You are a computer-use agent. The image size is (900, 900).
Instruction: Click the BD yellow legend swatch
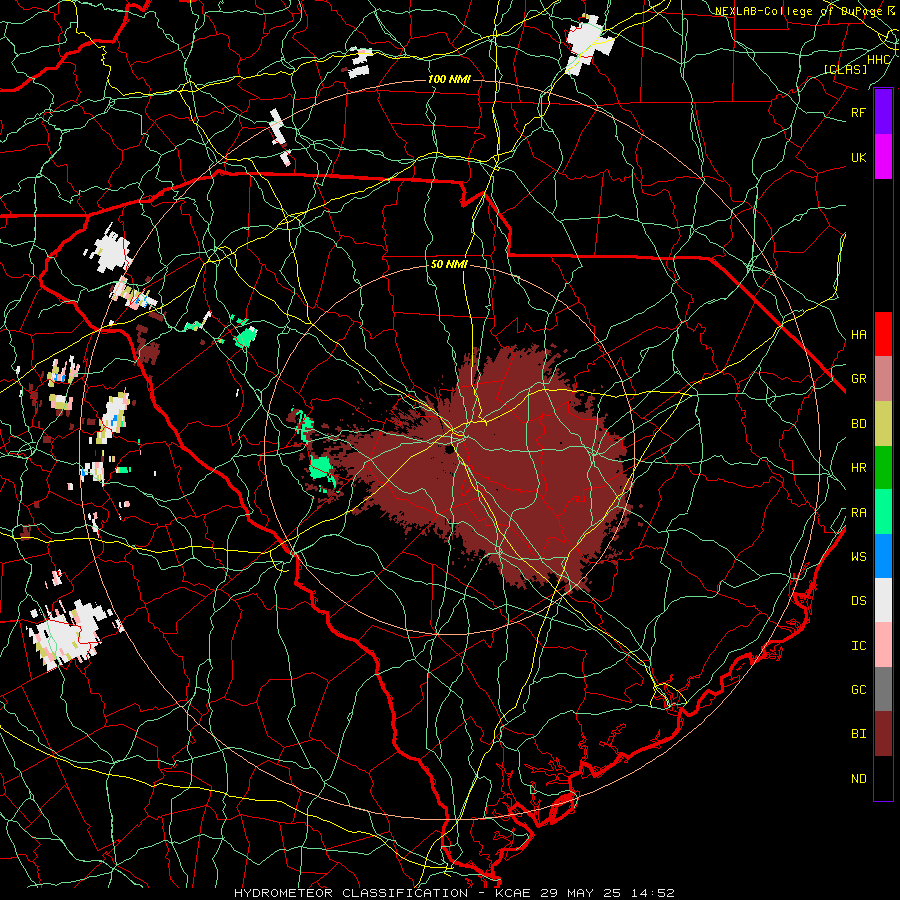tap(883, 424)
